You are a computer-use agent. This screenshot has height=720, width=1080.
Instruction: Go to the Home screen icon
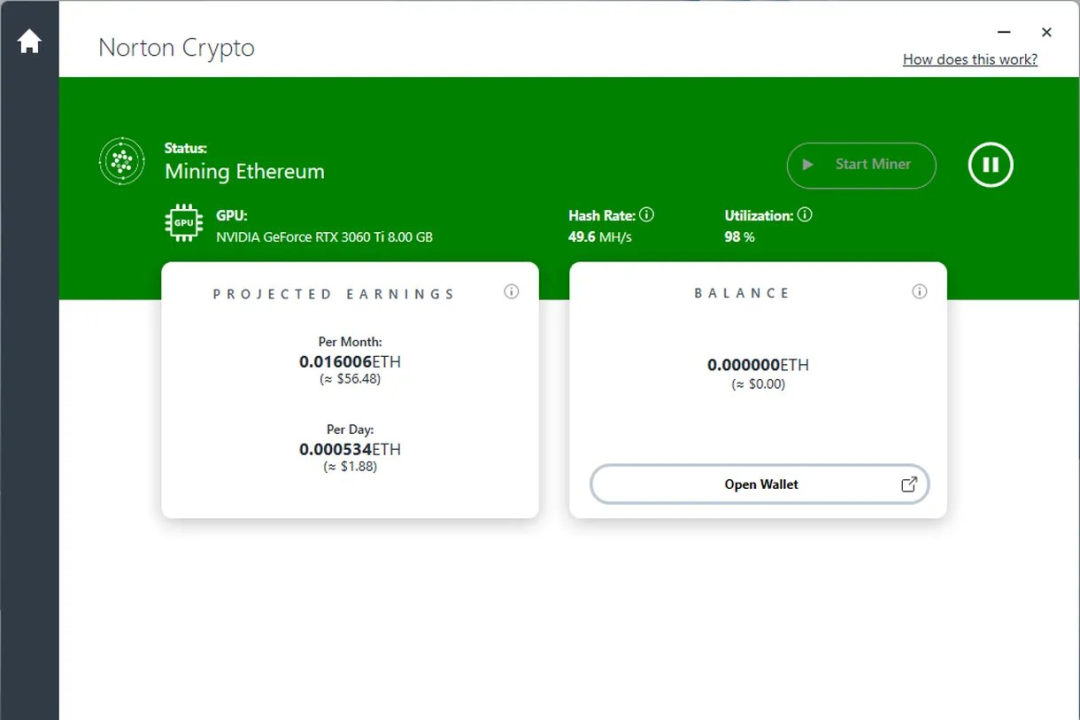pos(29,42)
